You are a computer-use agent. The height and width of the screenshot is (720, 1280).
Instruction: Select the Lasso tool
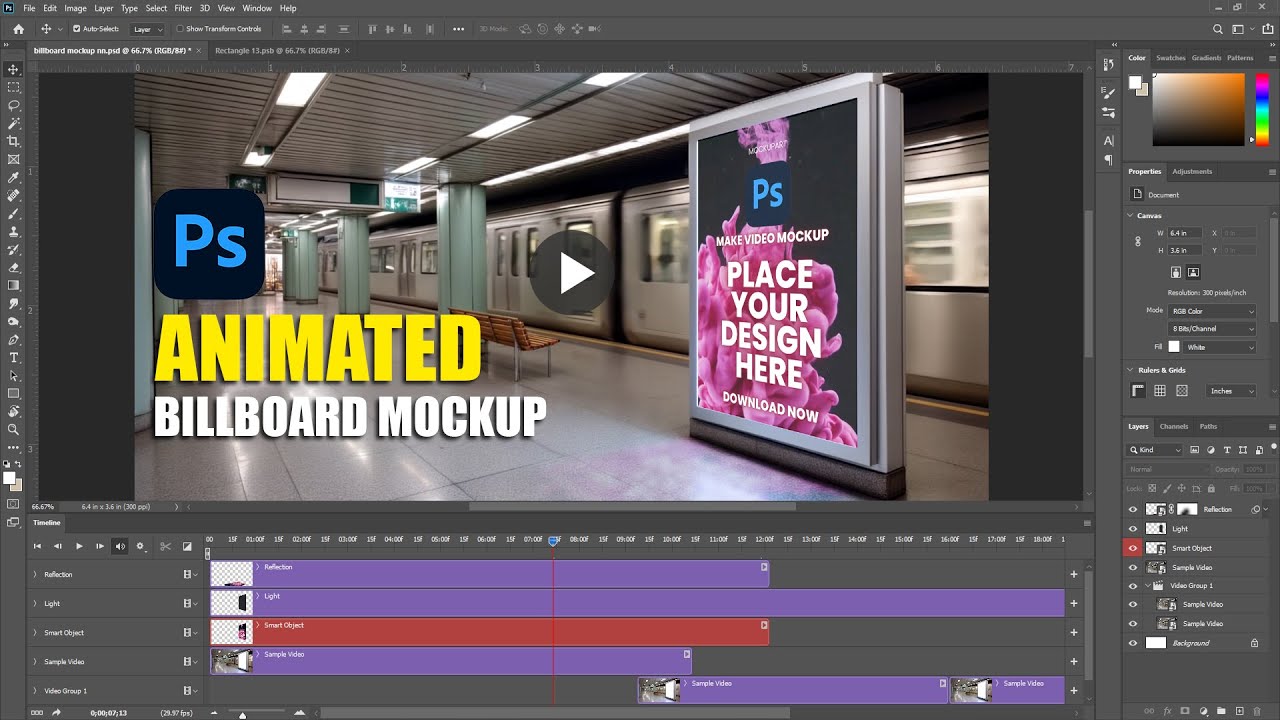[14, 105]
